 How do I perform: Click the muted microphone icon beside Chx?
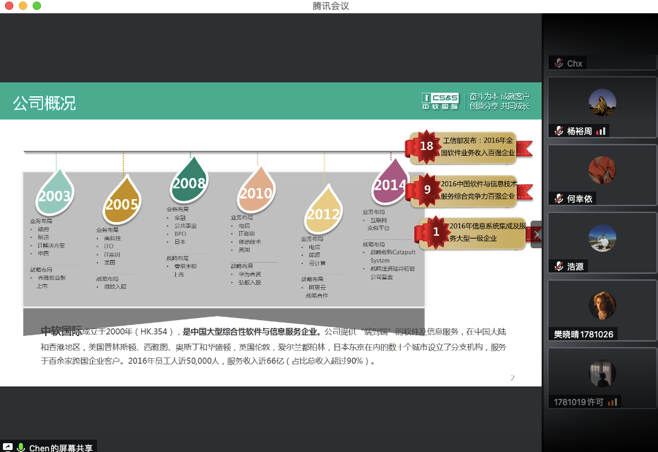click(559, 63)
